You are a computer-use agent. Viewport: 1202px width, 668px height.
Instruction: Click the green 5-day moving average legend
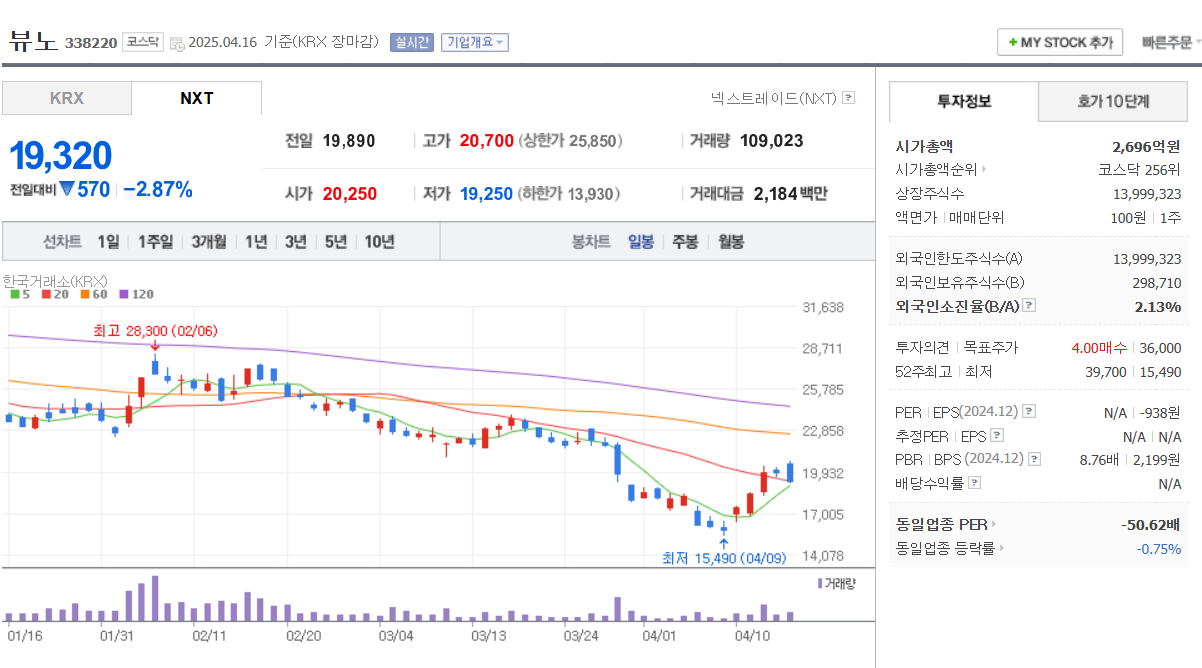(20, 294)
